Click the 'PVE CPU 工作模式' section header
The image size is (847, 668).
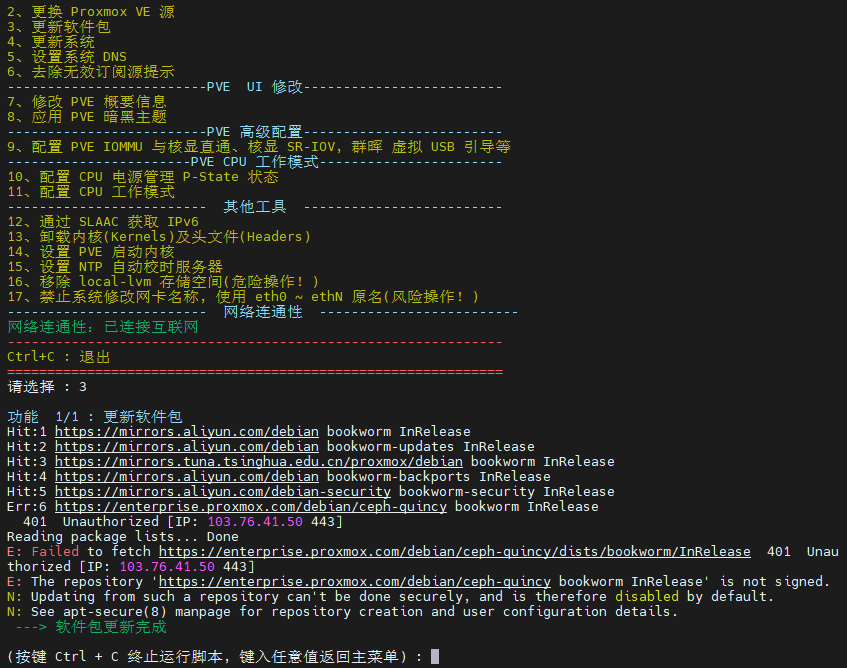point(255,162)
